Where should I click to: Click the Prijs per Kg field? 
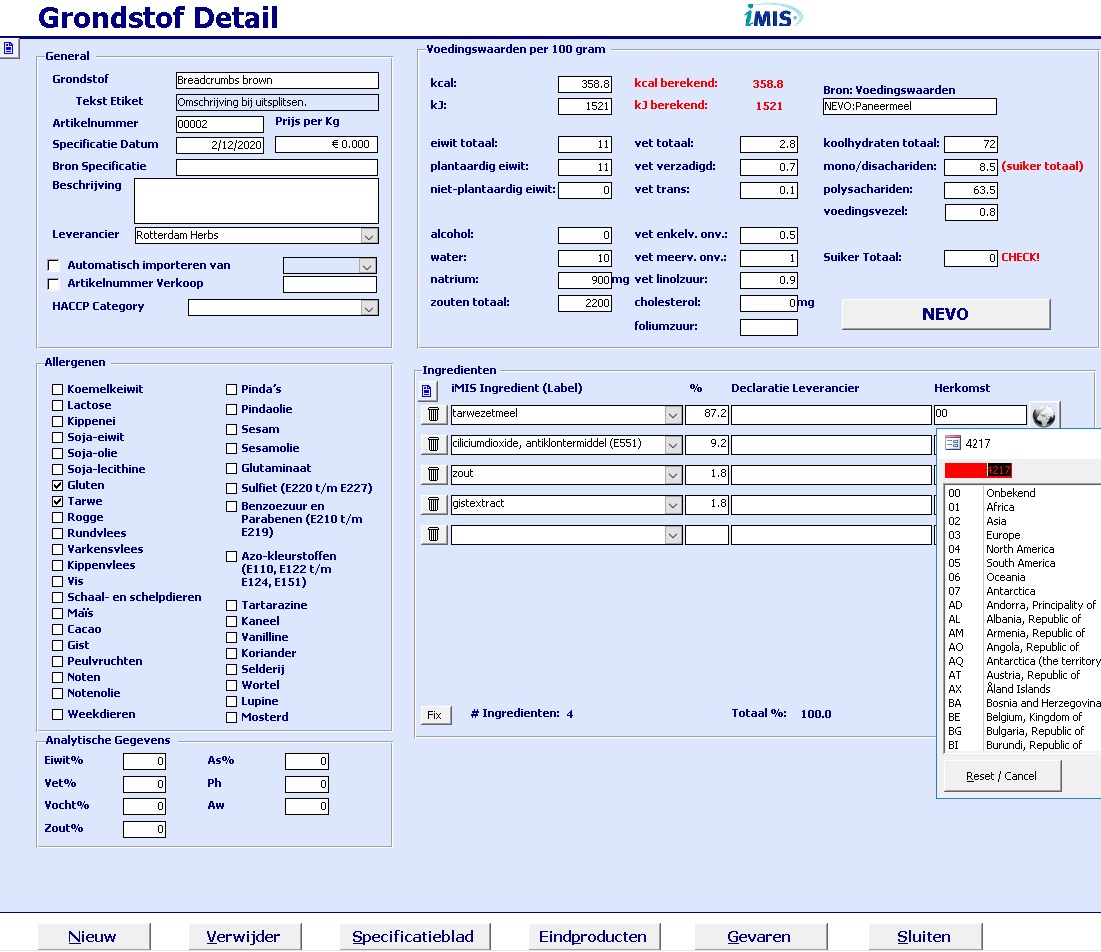[x=327, y=145]
